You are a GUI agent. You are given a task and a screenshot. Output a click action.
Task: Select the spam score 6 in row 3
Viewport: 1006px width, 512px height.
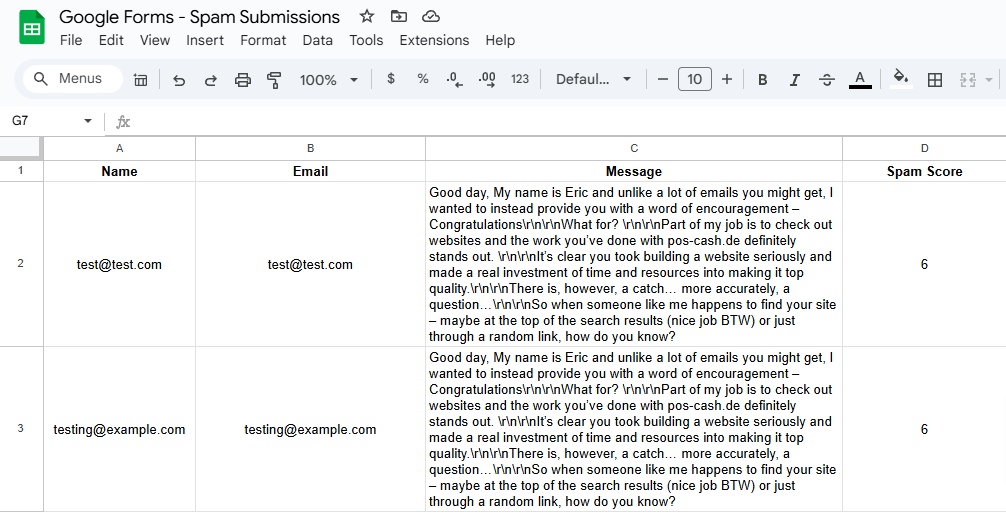click(925, 429)
